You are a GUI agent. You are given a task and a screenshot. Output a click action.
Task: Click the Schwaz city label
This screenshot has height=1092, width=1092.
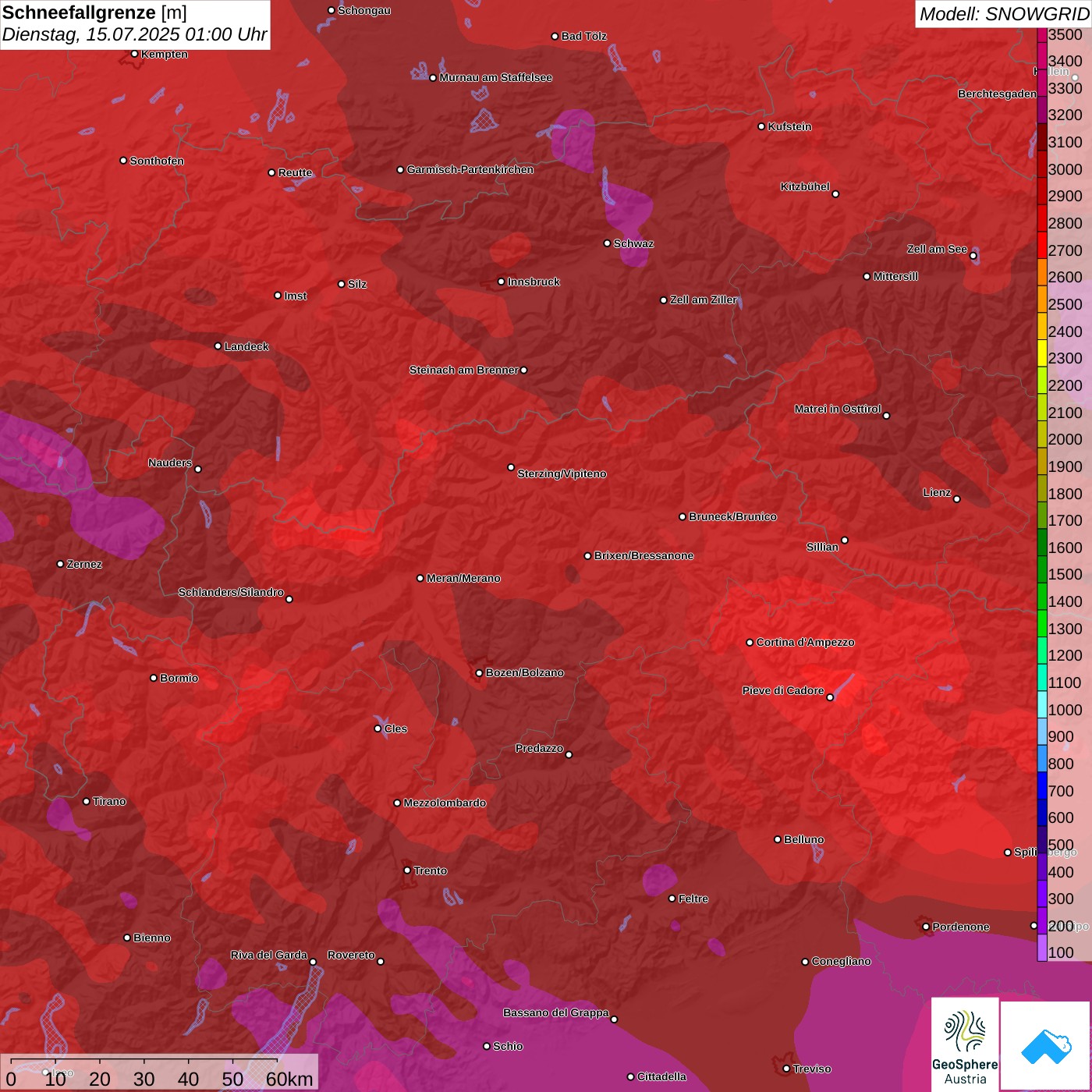pos(634,243)
